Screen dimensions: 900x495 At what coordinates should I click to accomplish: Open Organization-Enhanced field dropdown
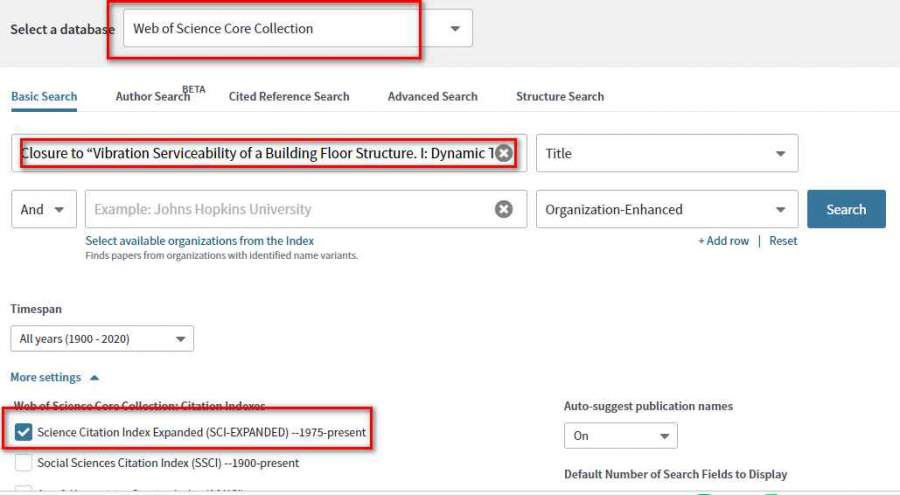[666, 209]
